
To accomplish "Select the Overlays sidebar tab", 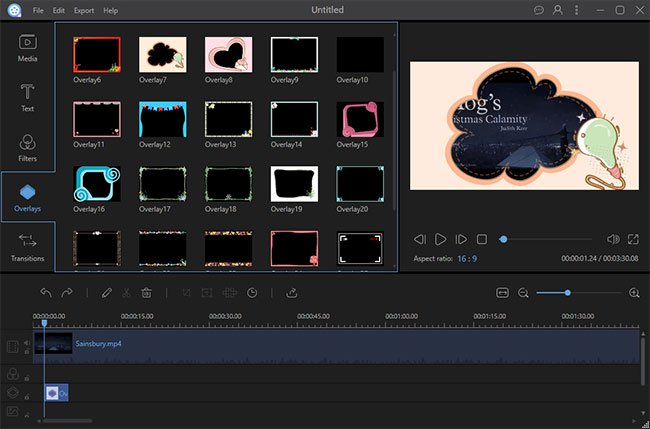I will point(27,198).
